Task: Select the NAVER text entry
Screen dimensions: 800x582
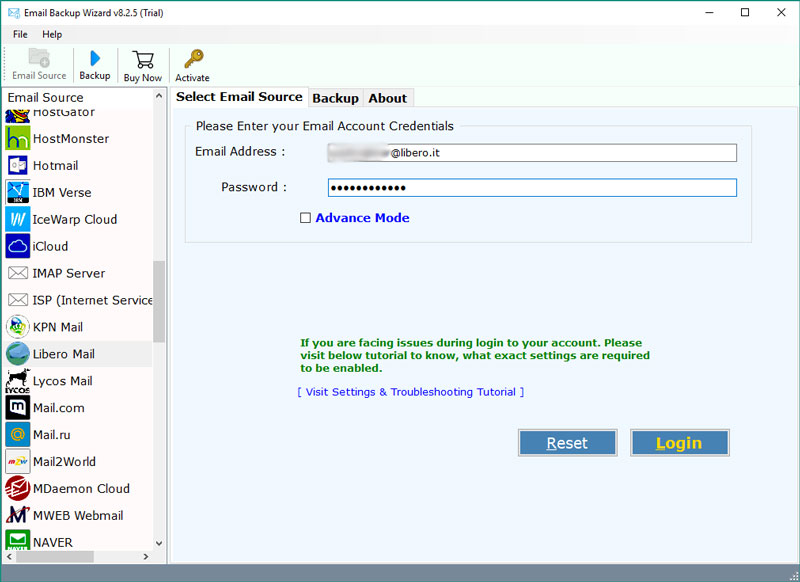Action: [x=53, y=542]
